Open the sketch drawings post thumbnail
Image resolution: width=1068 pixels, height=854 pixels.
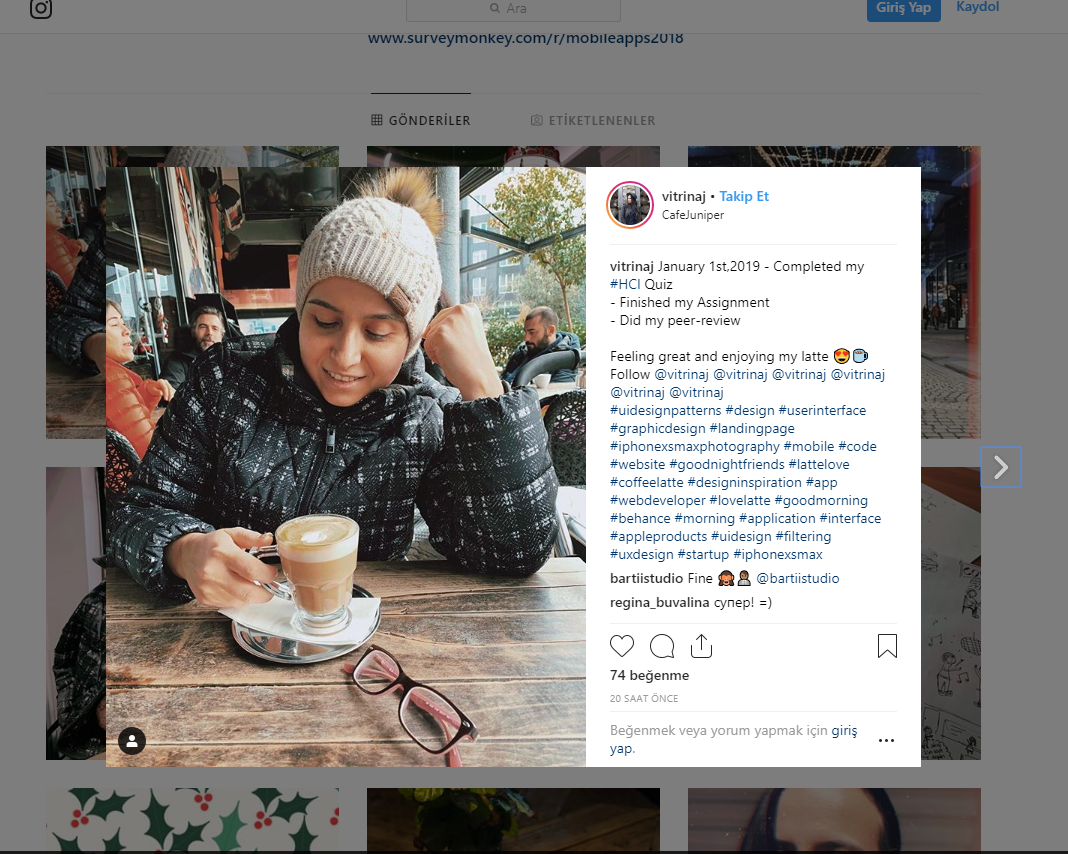click(951, 614)
